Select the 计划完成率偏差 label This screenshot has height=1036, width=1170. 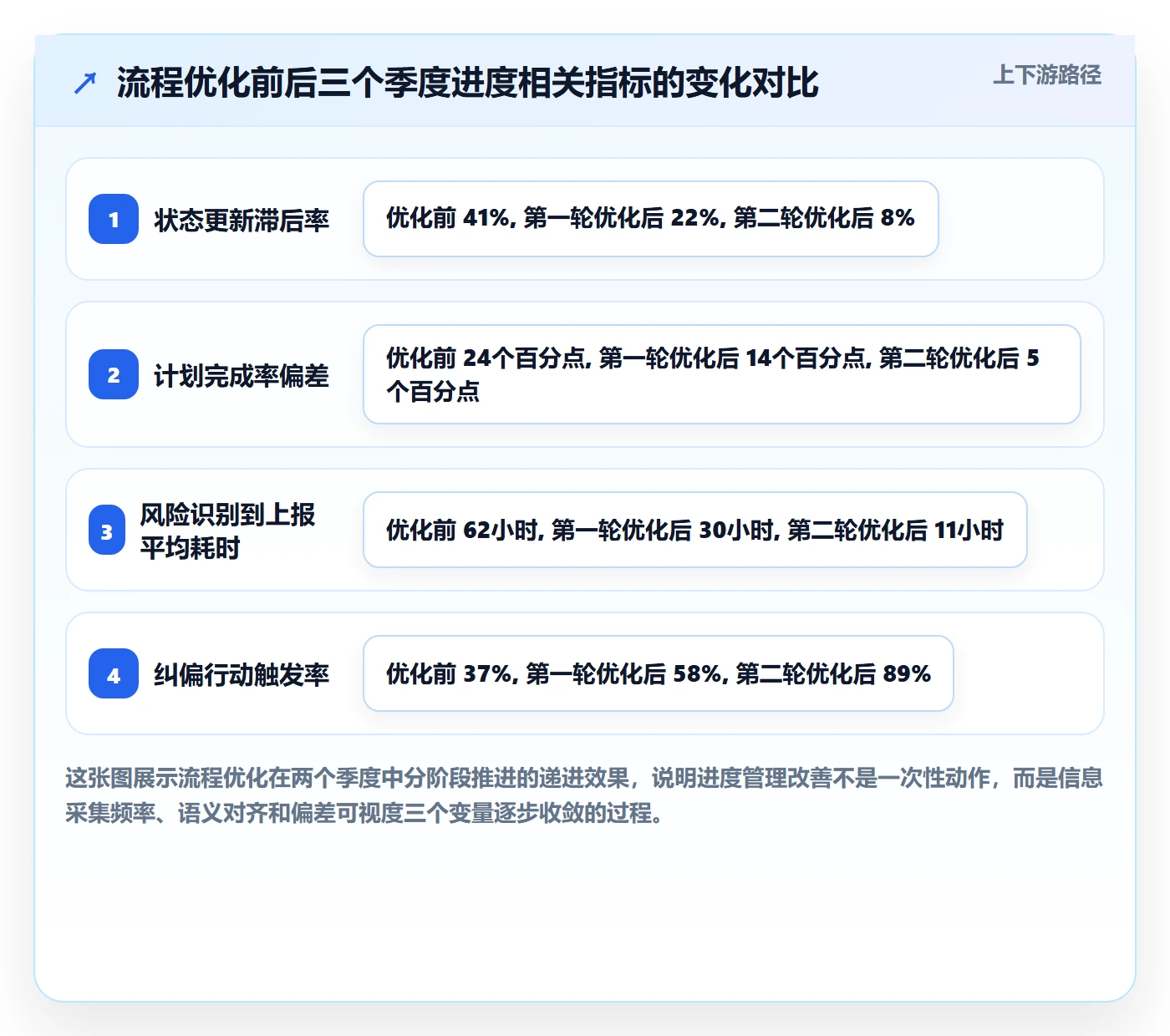[x=242, y=375]
